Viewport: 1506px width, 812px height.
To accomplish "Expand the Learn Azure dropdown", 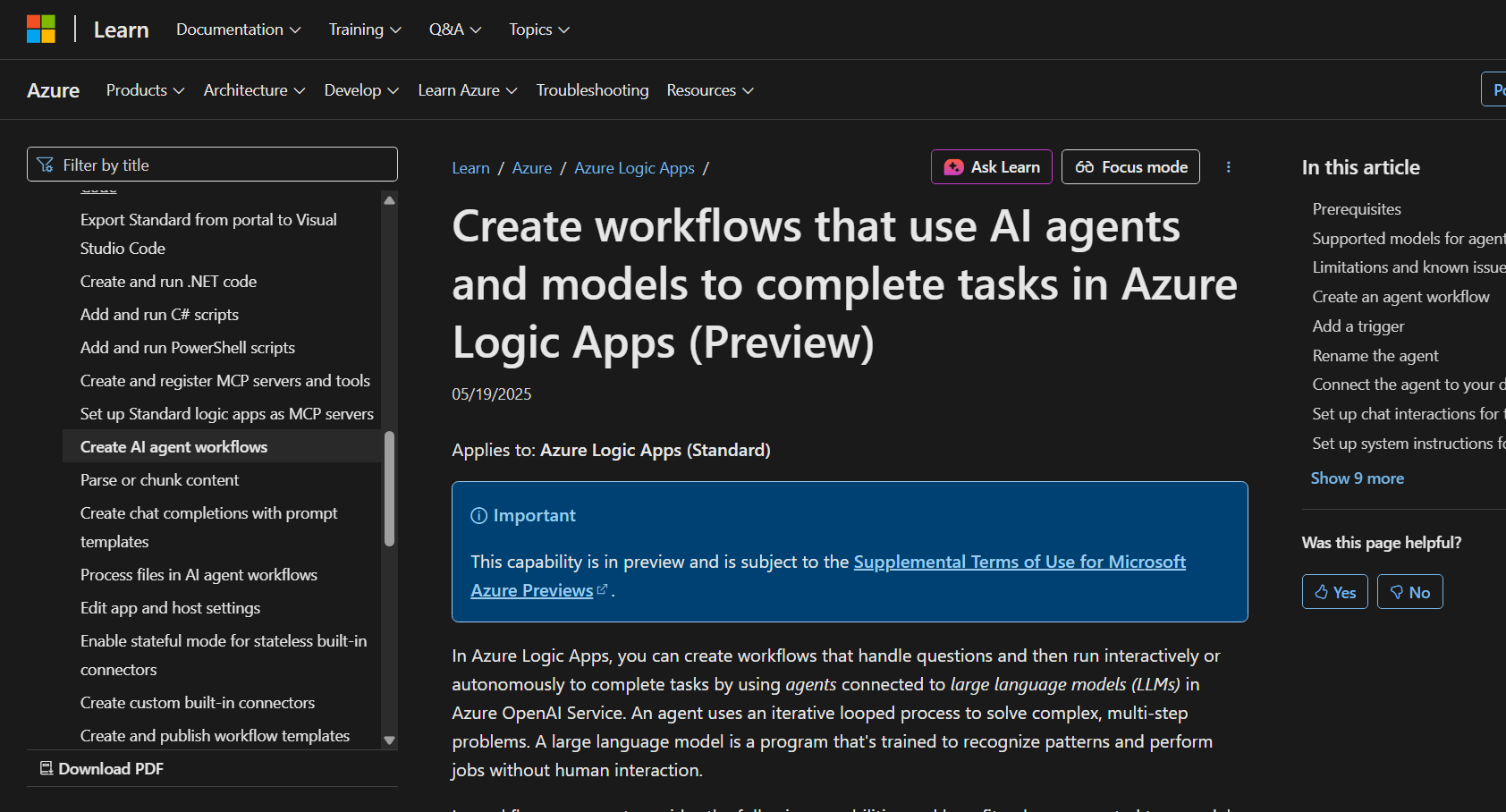I will tap(466, 89).
